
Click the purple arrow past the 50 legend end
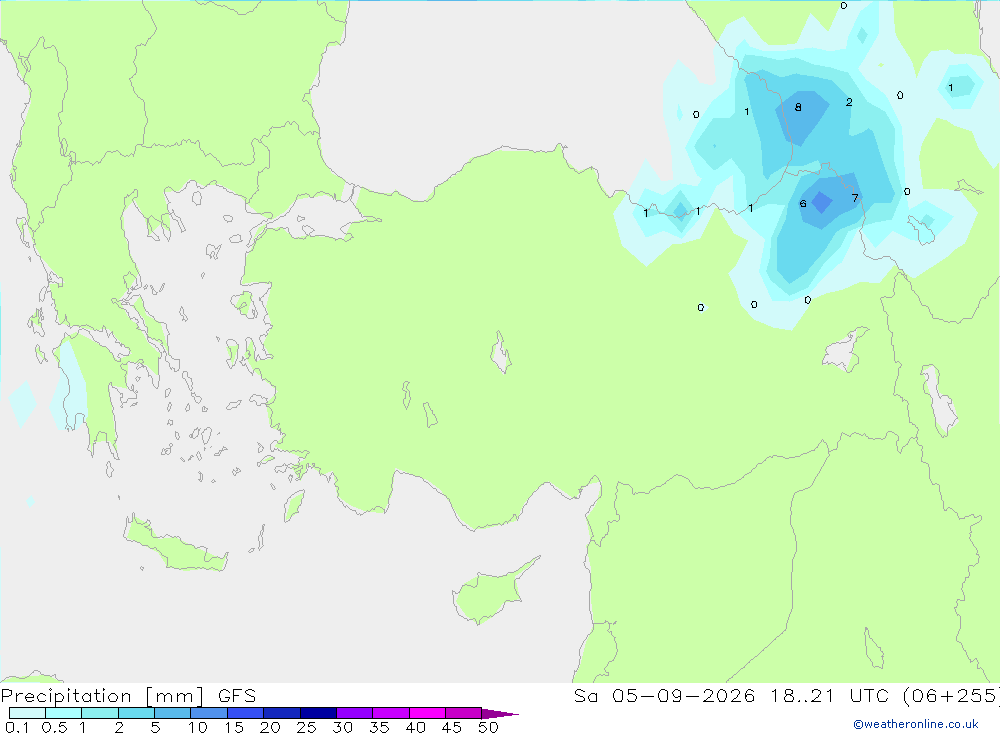tap(499, 714)
